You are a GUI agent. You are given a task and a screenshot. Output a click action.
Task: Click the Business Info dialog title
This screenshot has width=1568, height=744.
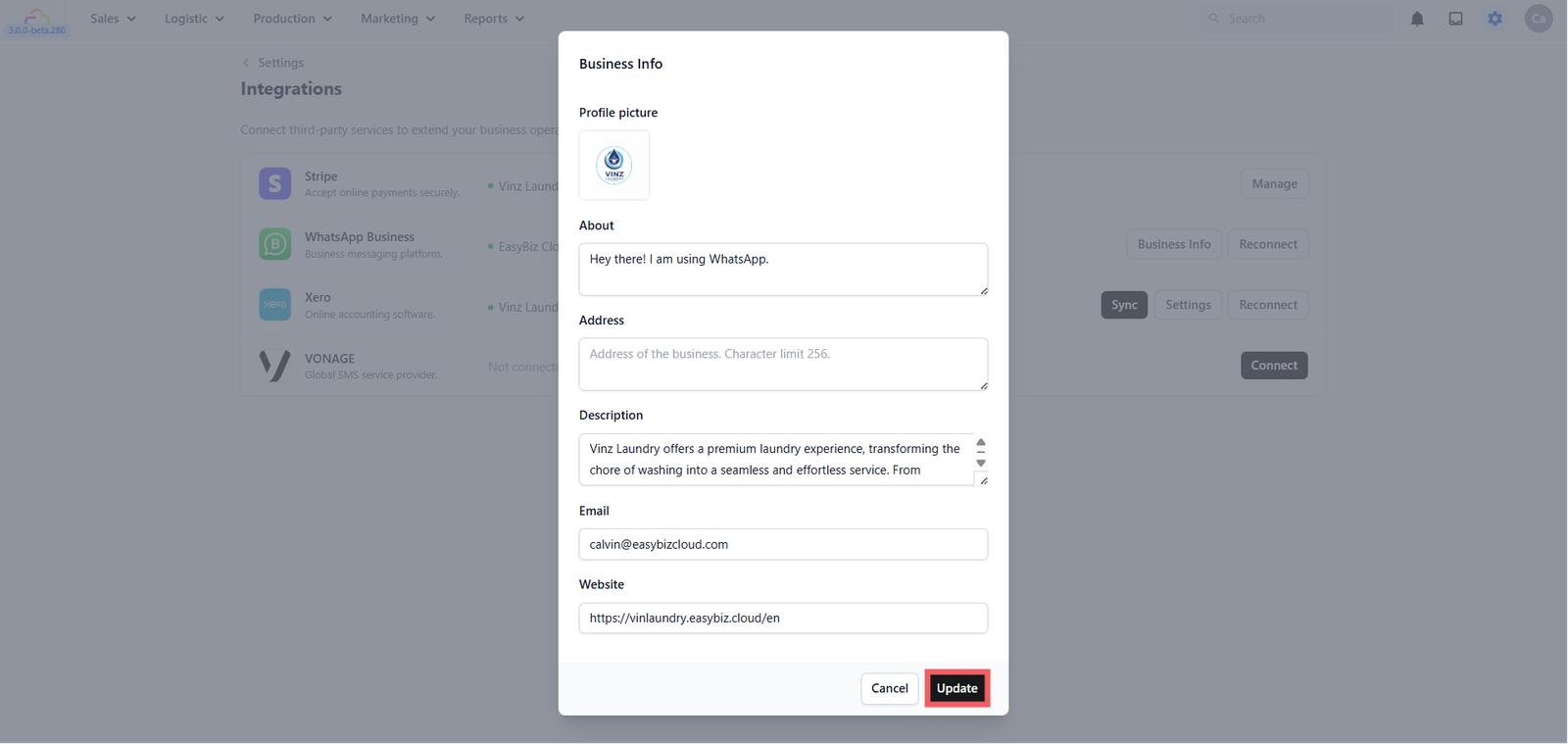coord(620,64)
